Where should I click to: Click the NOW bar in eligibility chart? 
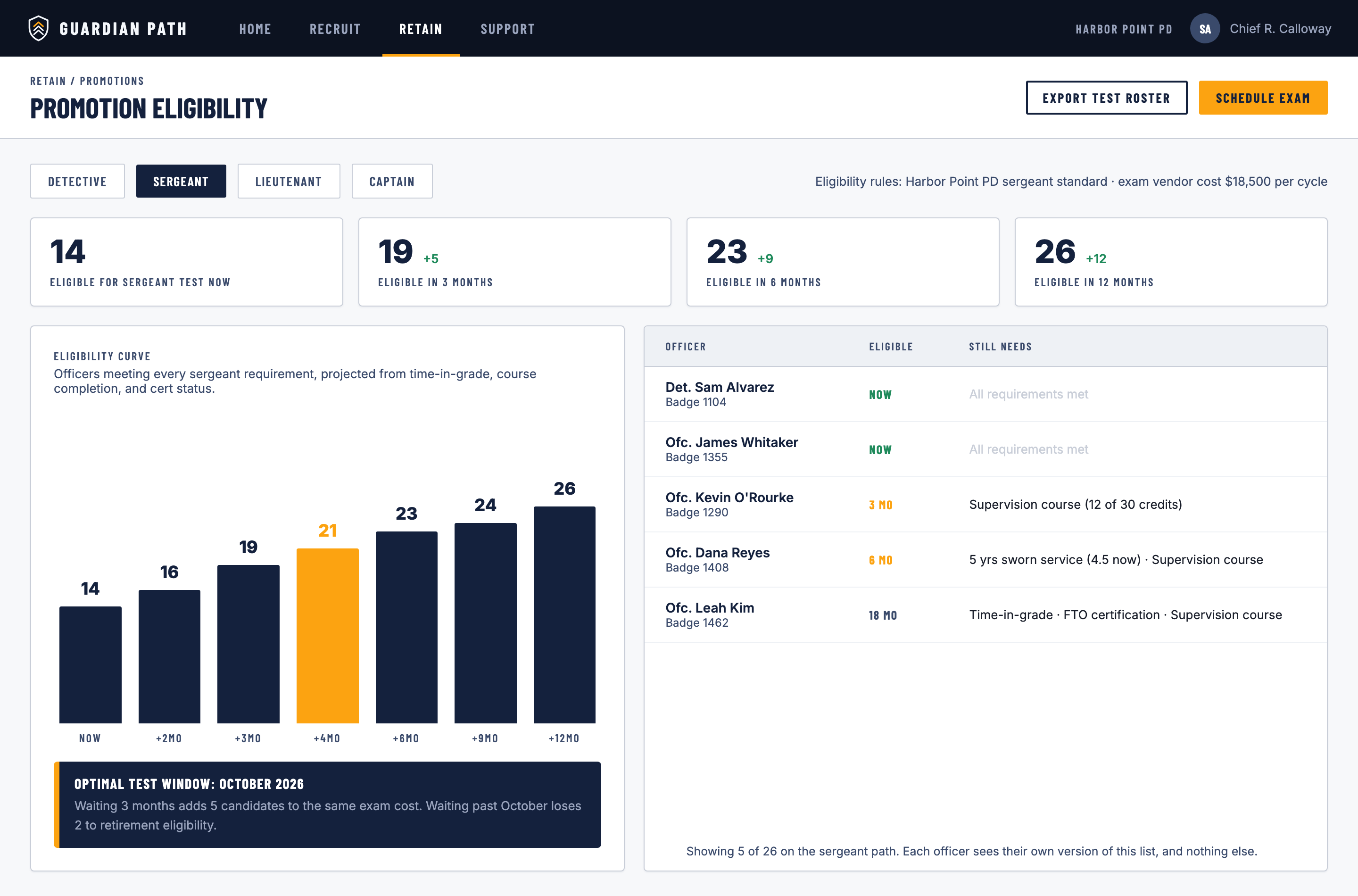90,664
